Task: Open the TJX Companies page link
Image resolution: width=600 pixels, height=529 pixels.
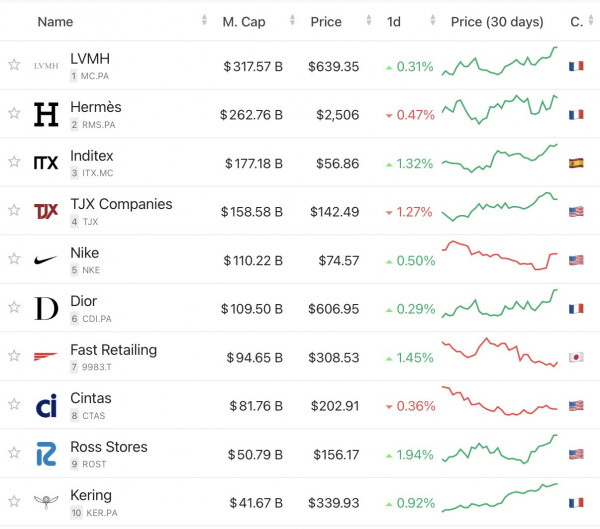Action: (121, 204)
